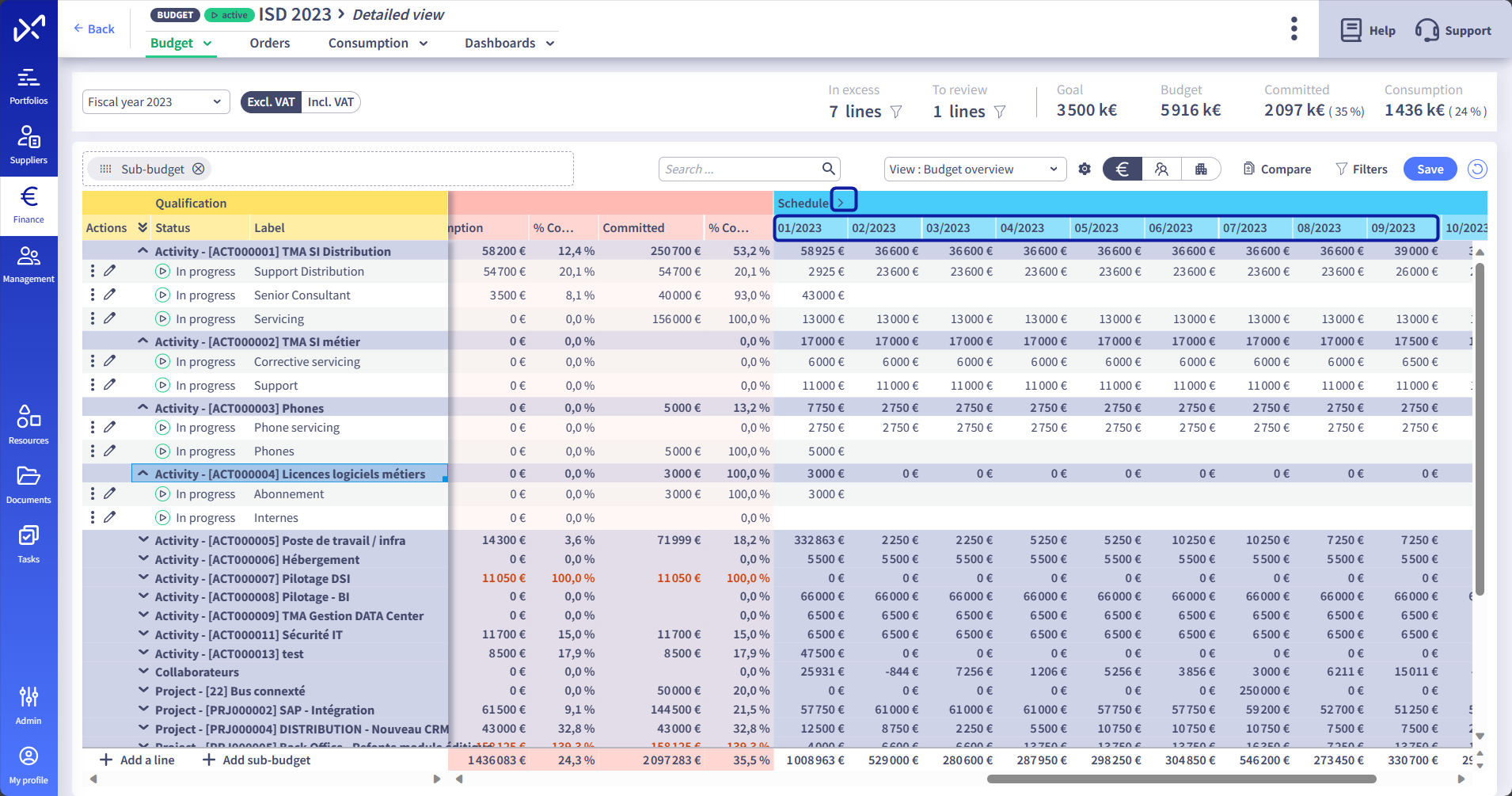Viewport: 1512px width, 796px height.
Task: Remove the Sub-budget grouping chip
Action: click(199, 169)
